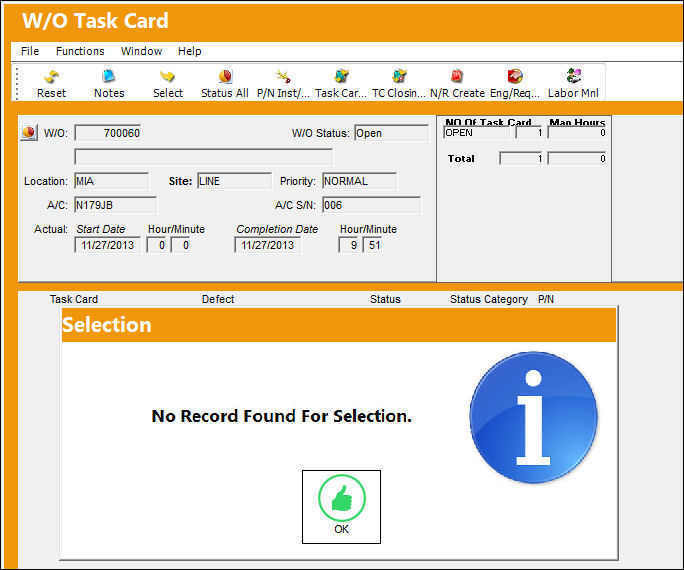The height and width of the screenshot is (570, 684).
Task: Click the icon button beside W/O label
Action: (x=29, y=132)
